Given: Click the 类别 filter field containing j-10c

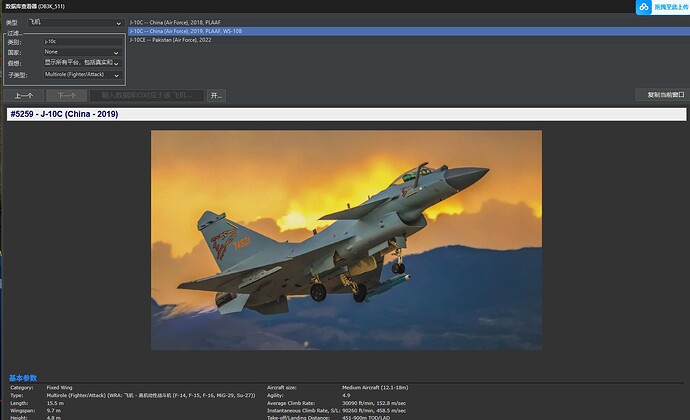Looking at the screenshot, I should 80,42.
